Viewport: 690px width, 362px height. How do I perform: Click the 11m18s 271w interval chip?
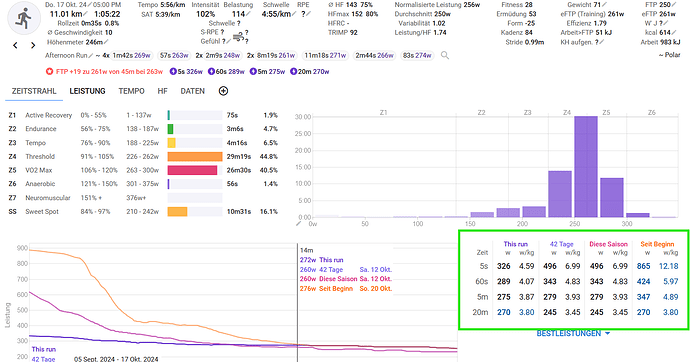[x=325, y=55]
